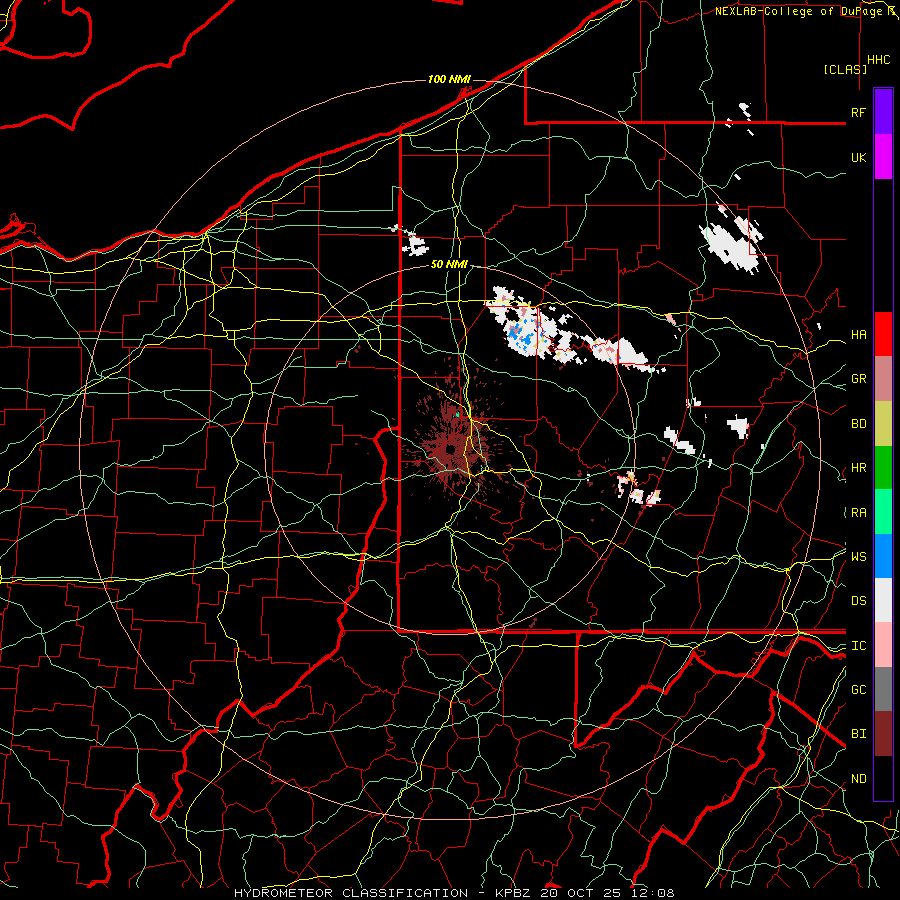Click the BD legend label
The width and height of the screenshot is (900, 900).
pyautogui.click(x=858, y=424)
